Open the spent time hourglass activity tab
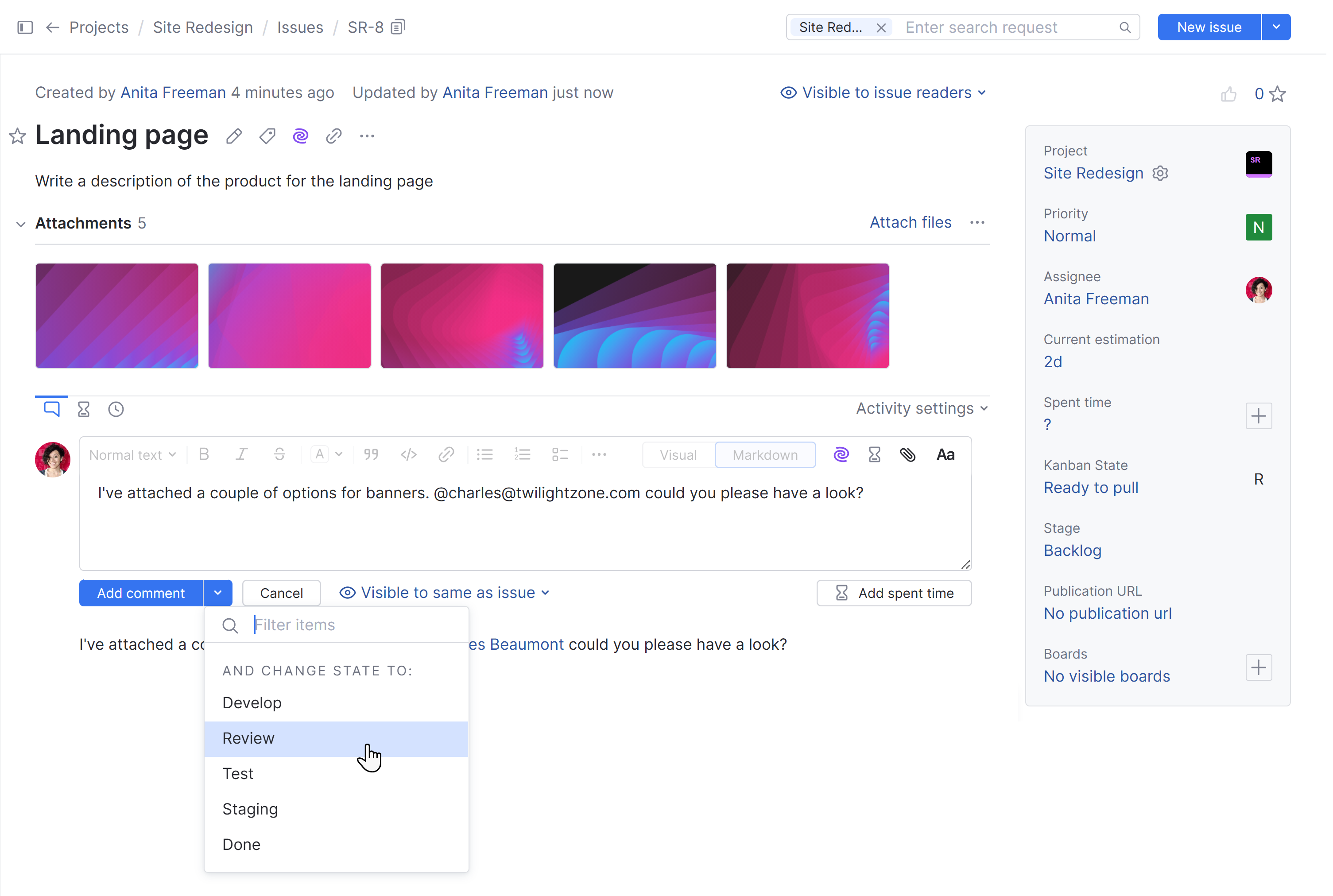The image size is (1333, 896). coord(83,409)
